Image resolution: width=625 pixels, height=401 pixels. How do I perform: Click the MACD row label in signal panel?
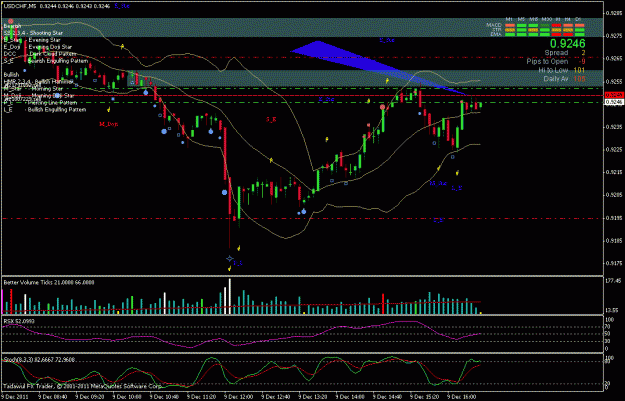494,25
